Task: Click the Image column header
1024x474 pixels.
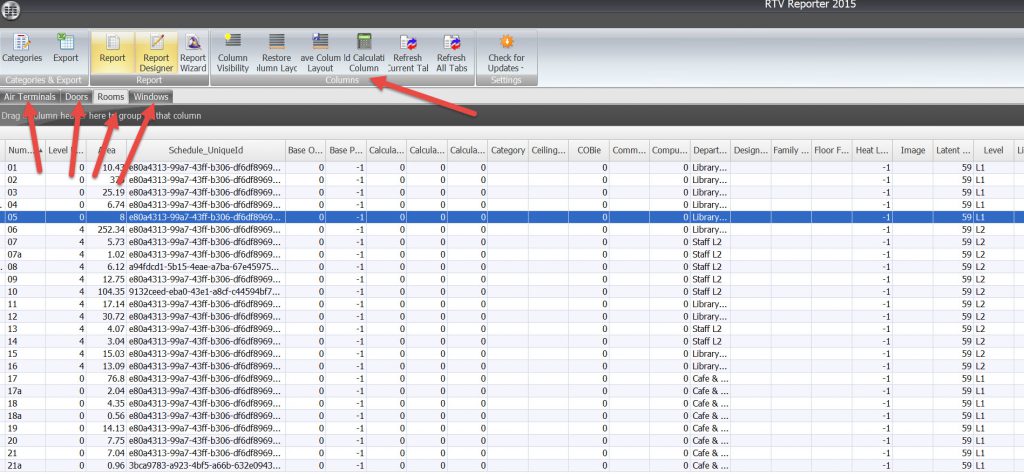Action: (x=912, y=150)
